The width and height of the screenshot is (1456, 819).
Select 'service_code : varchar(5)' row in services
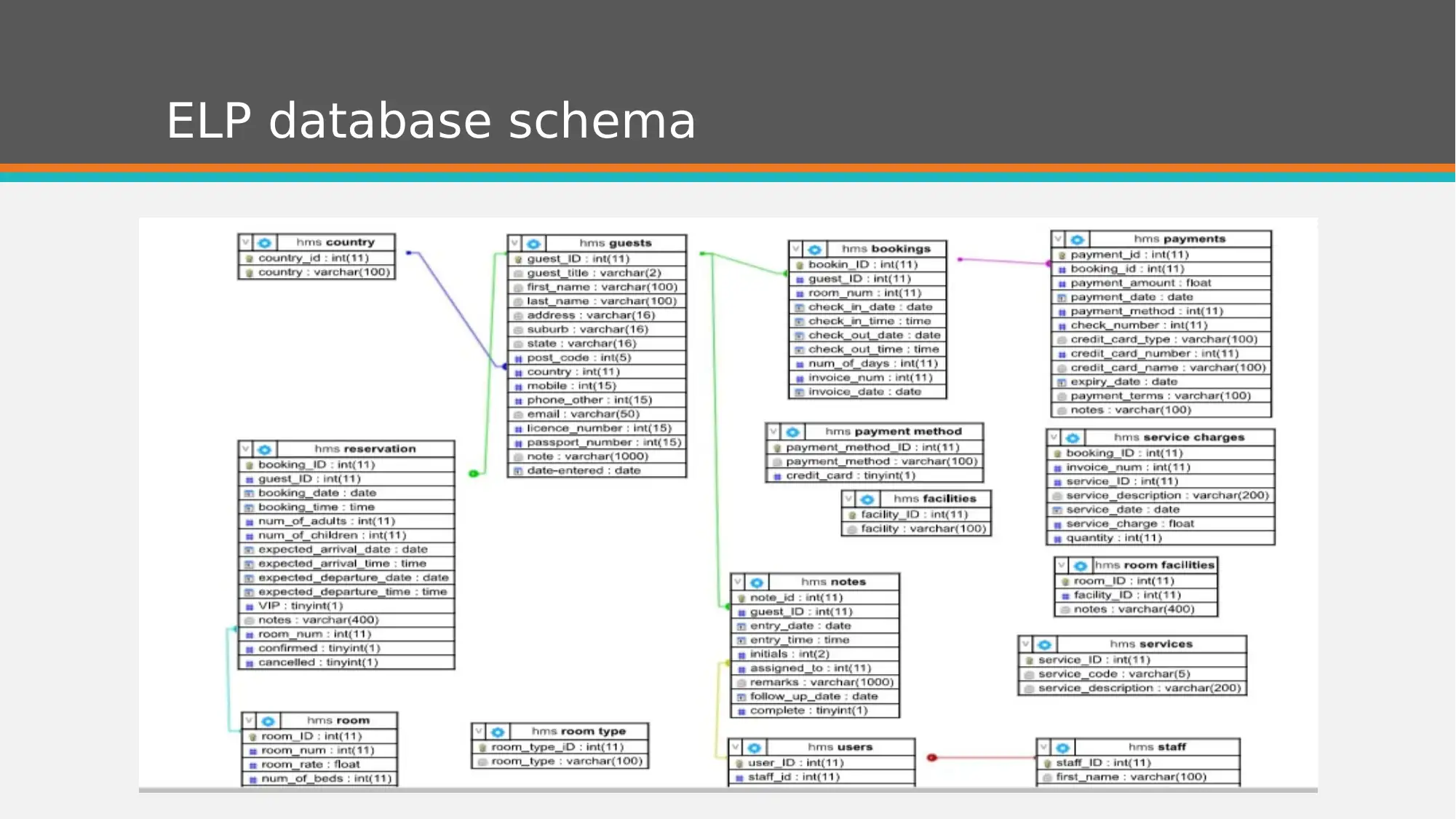click(x=1132, y=675)
